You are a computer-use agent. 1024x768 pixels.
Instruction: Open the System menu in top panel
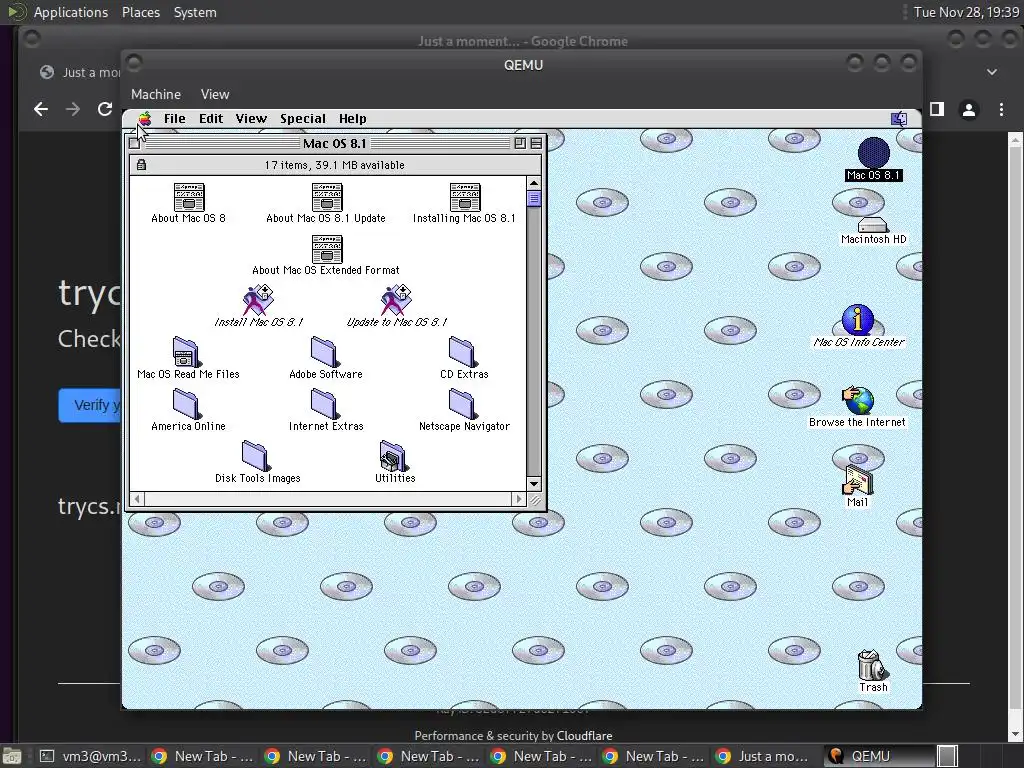click(x=195, y=12)
